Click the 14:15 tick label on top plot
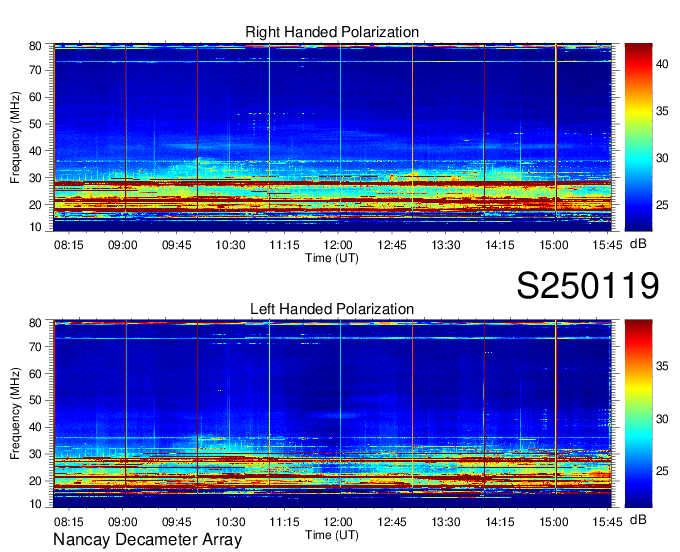 point(500,245)
